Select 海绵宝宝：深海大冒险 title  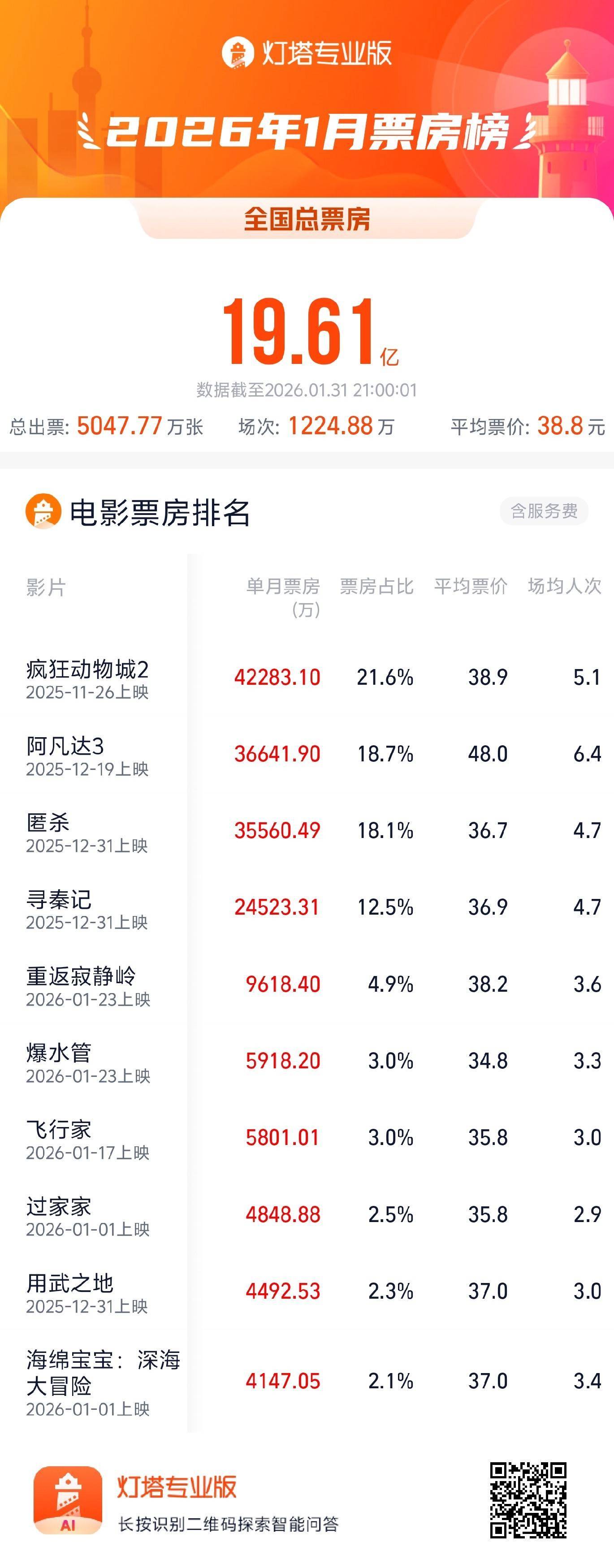(x=103, y=1373)
